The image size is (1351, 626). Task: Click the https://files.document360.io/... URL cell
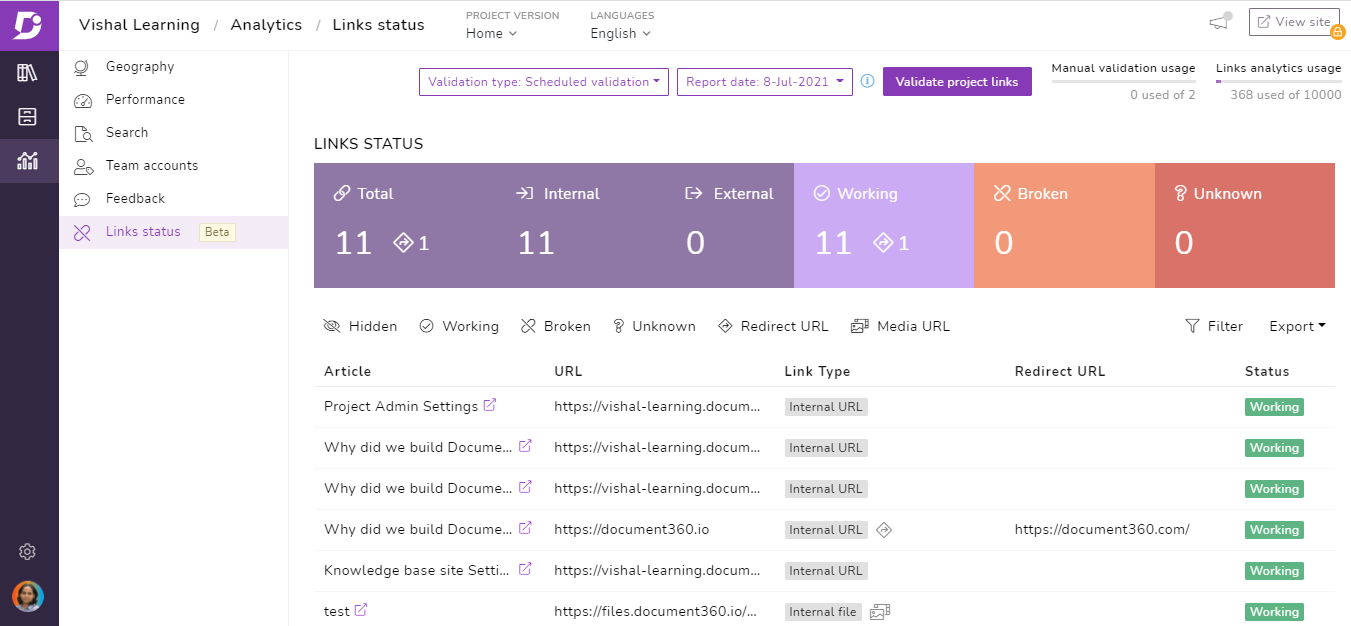pyautogui.click(x=655, y=611)
